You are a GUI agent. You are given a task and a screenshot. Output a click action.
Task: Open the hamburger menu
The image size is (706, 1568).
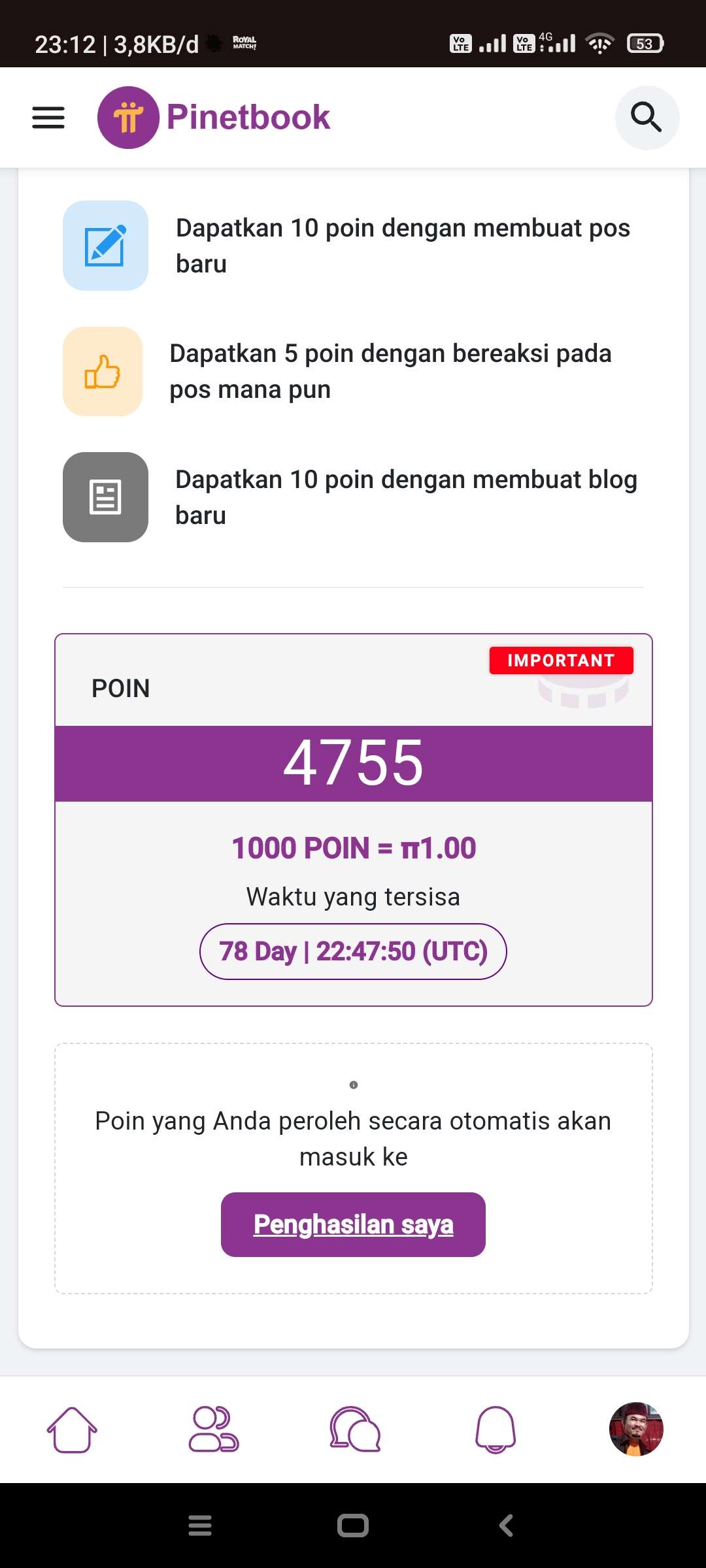(48, 118)
